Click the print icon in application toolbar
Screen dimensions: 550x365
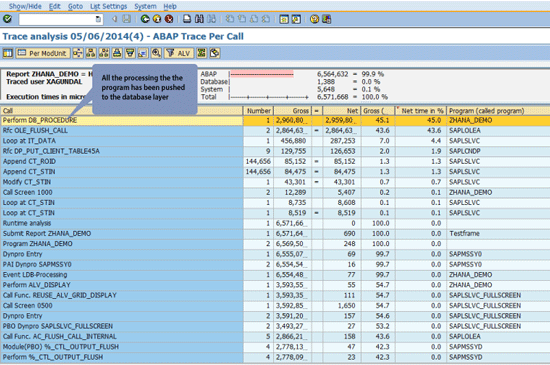click(x=117, y=53)
